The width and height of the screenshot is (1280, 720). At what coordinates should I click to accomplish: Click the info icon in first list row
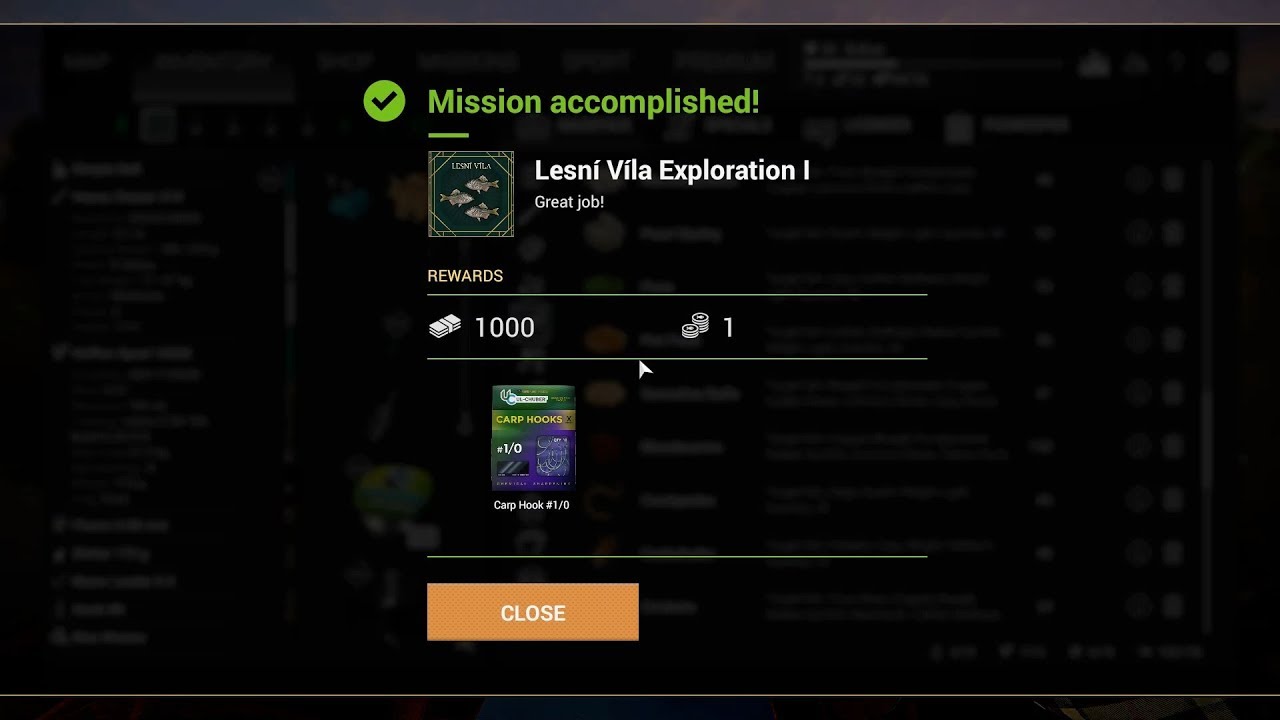pos(1138,180)
